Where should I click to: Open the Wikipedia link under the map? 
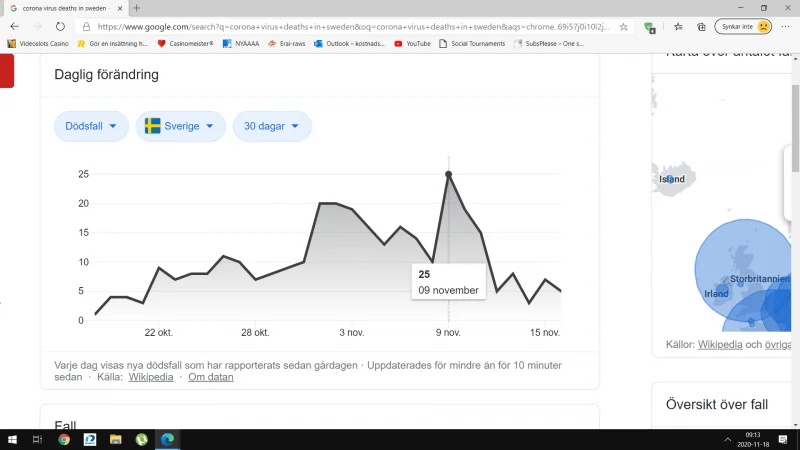tap(720, 344)
